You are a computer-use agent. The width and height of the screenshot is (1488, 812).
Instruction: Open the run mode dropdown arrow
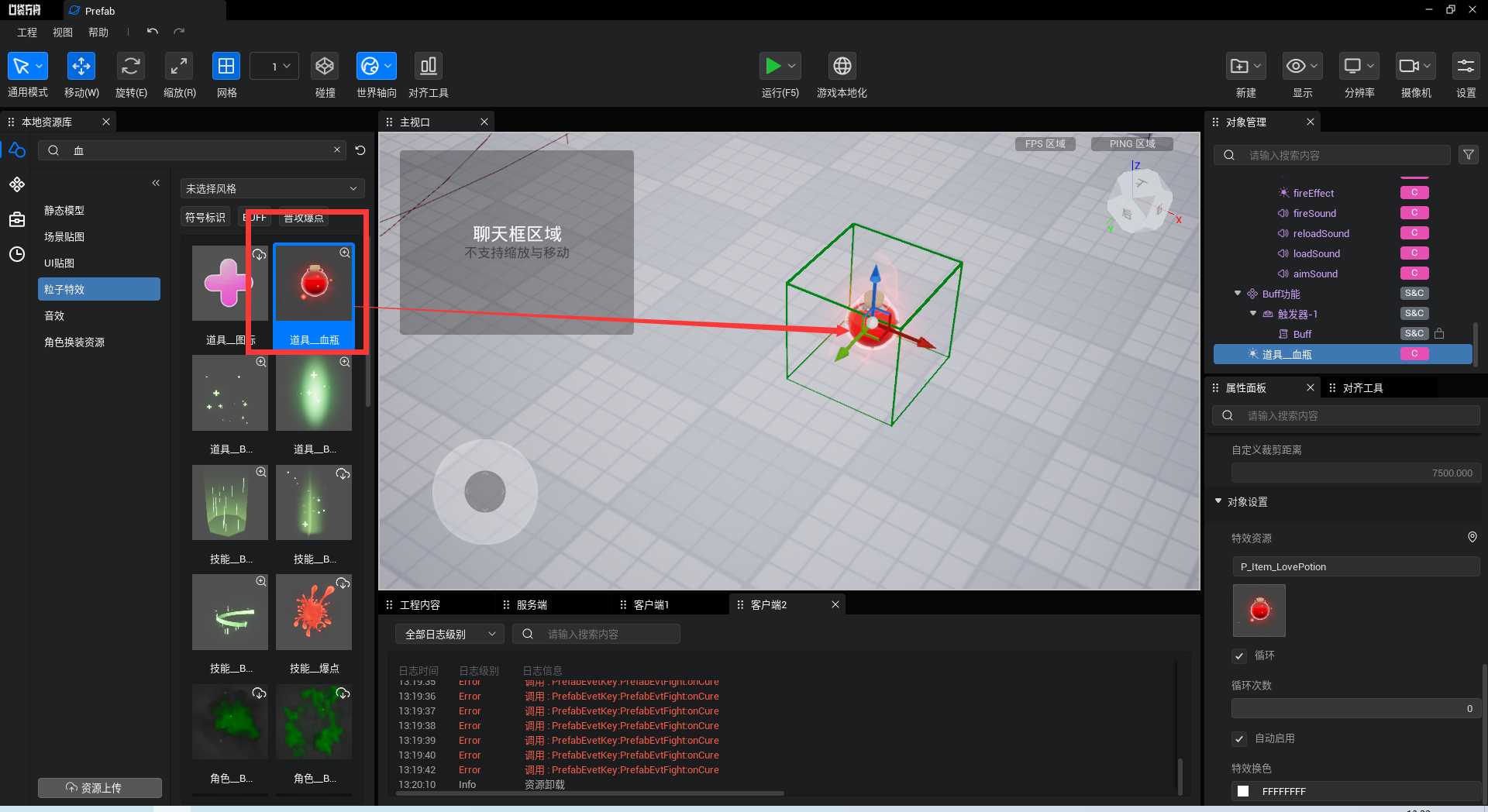[792, 67]
